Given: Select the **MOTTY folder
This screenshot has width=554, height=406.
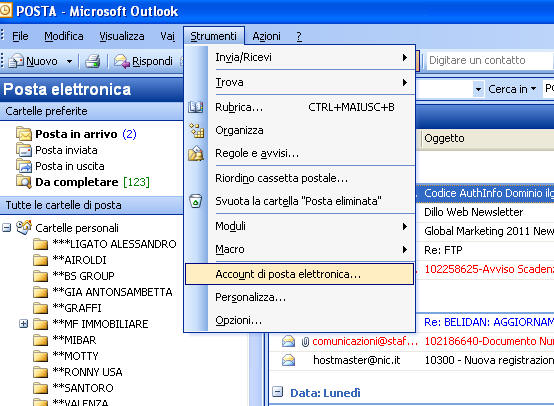Looking at the screenshot, I should tap(75, 356).
